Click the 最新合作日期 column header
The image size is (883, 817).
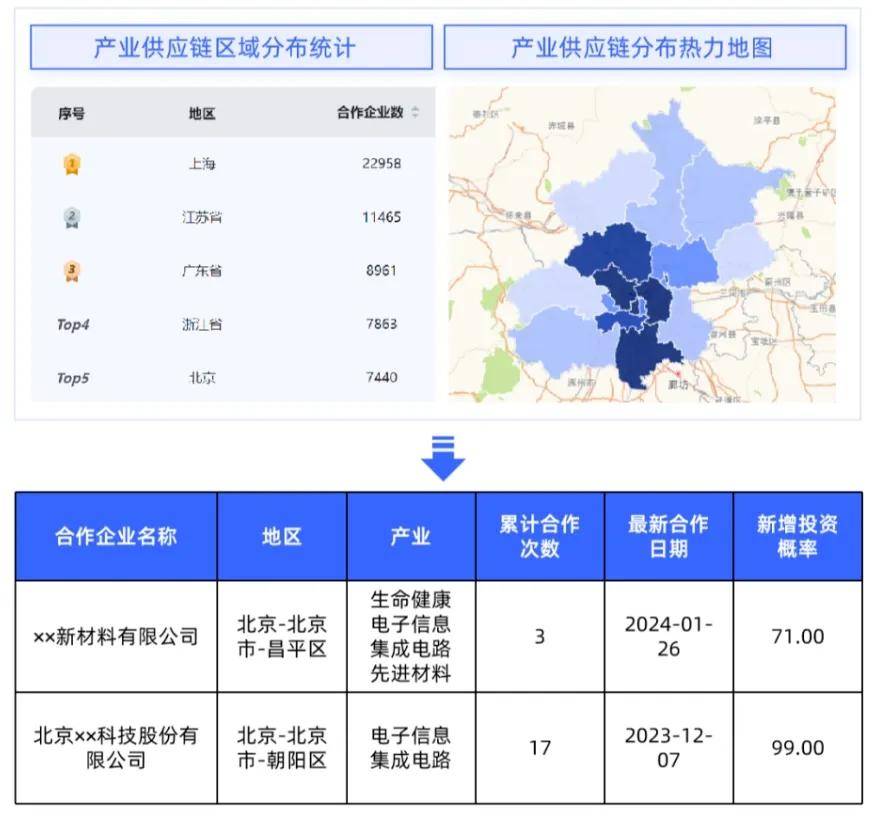[x=668, y=537]
